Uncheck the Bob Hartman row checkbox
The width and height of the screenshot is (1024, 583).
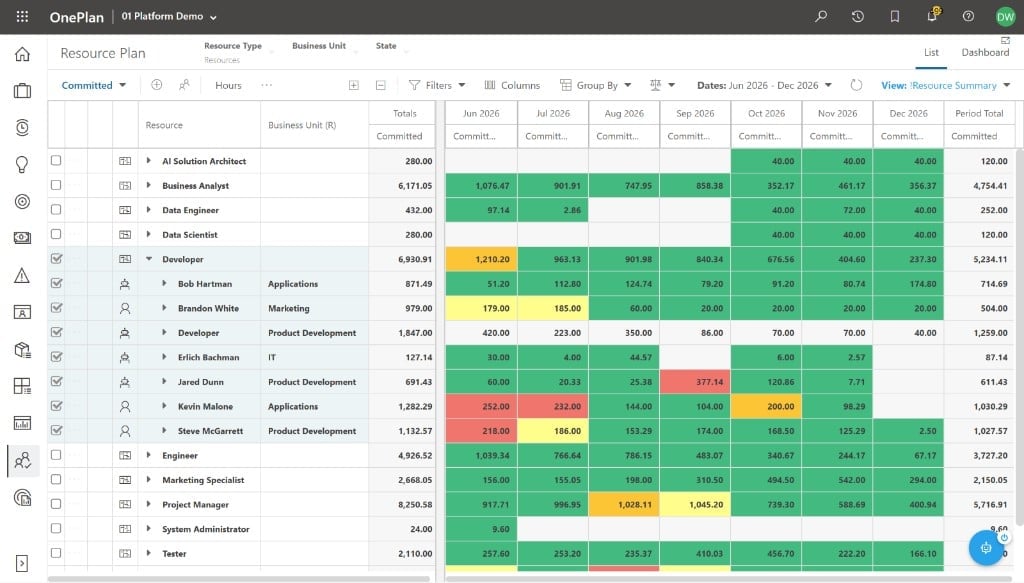[x=56, y=283]
